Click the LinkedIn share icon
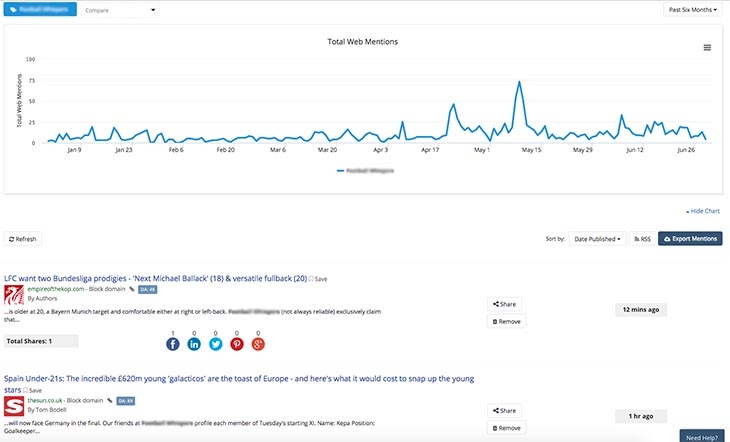The width and height of the screenshot is (730, 442). tap(194, 344)
